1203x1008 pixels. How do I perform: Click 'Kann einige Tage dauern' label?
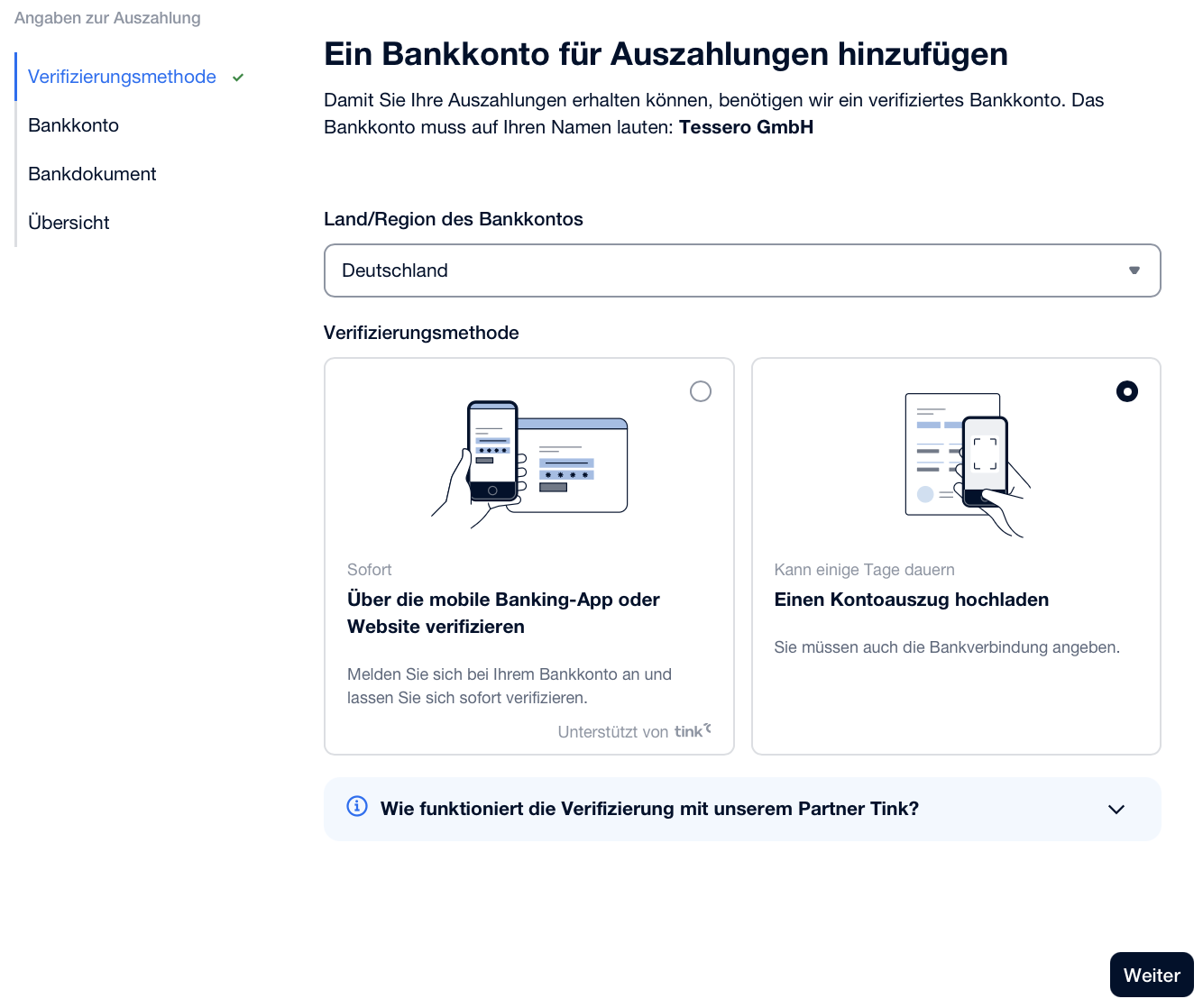pyautogui.click(x=864, y=570)
